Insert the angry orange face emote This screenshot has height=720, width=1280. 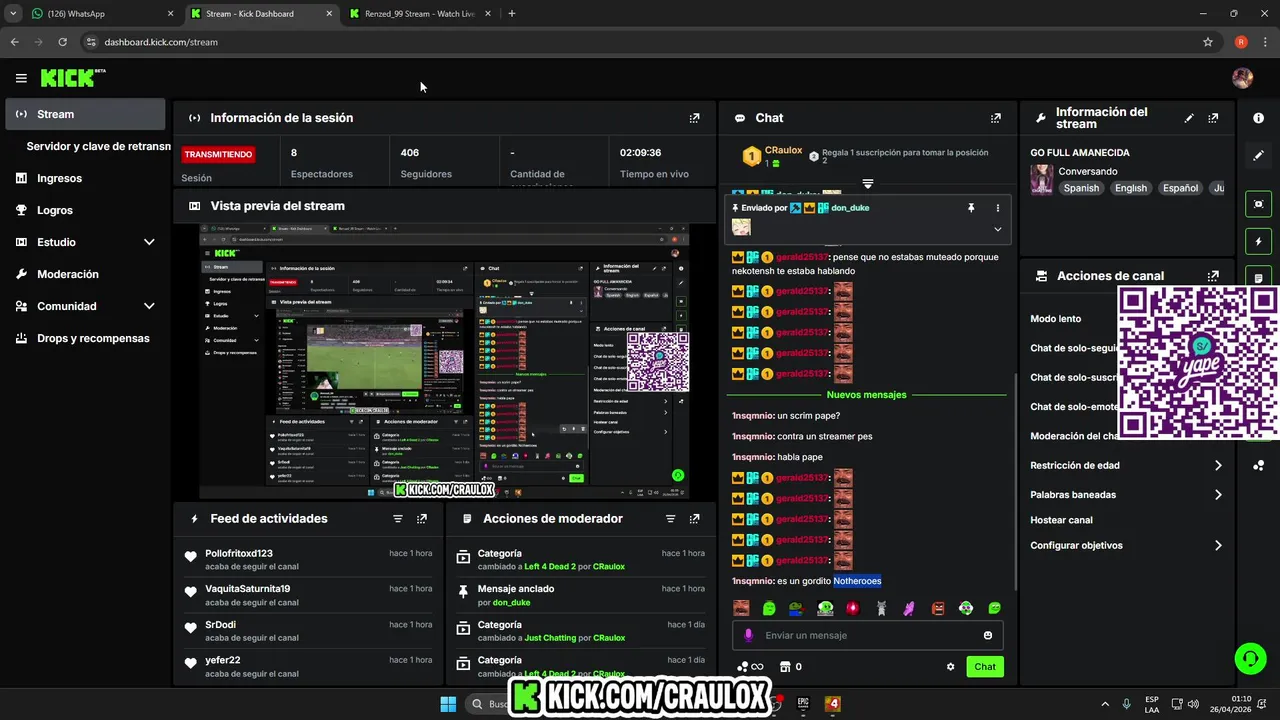pyautogui.click(x=938, y=608)
